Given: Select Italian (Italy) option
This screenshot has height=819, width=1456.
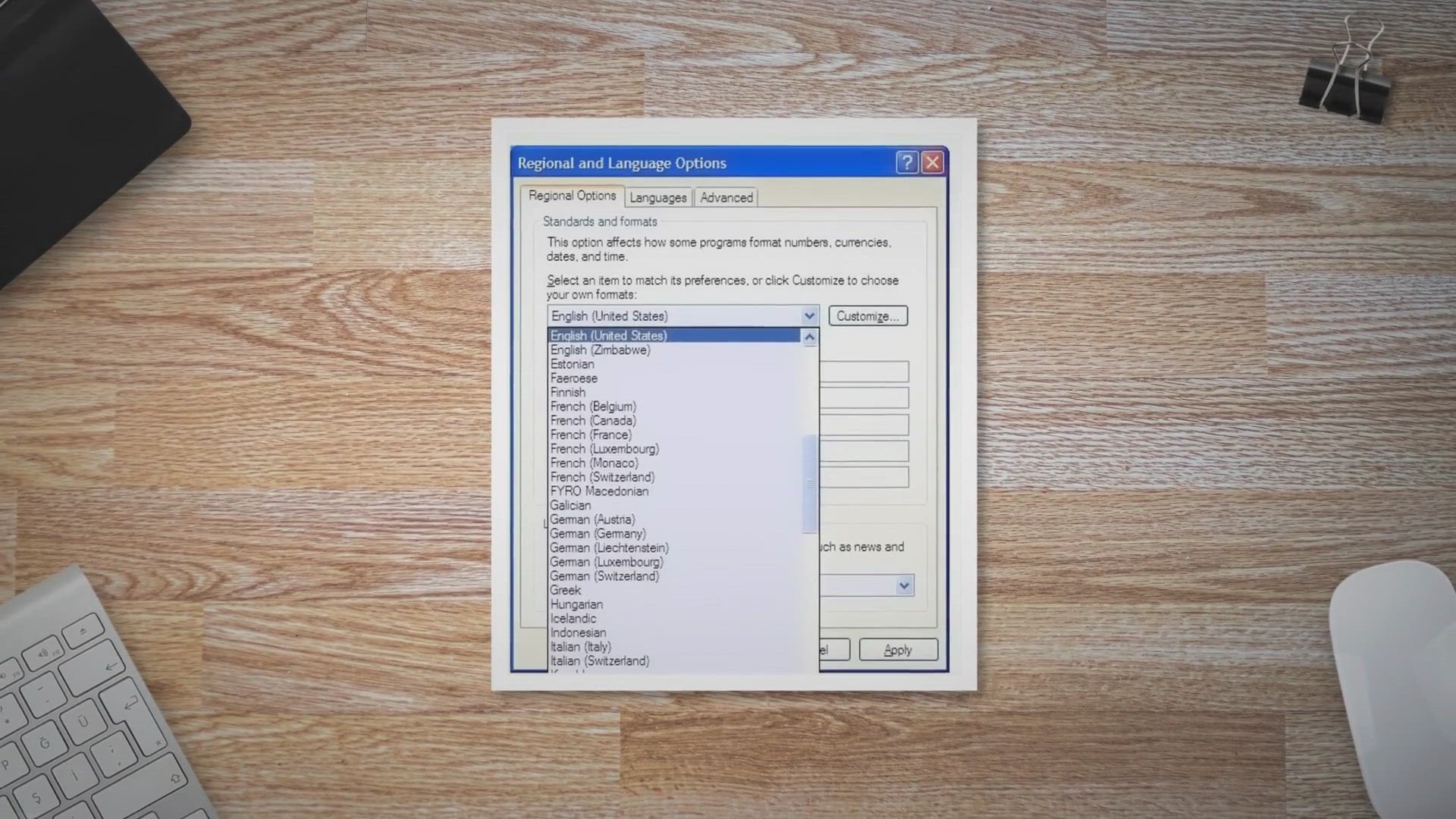Looking at the screenshot, I should click(x=580, y=646).
